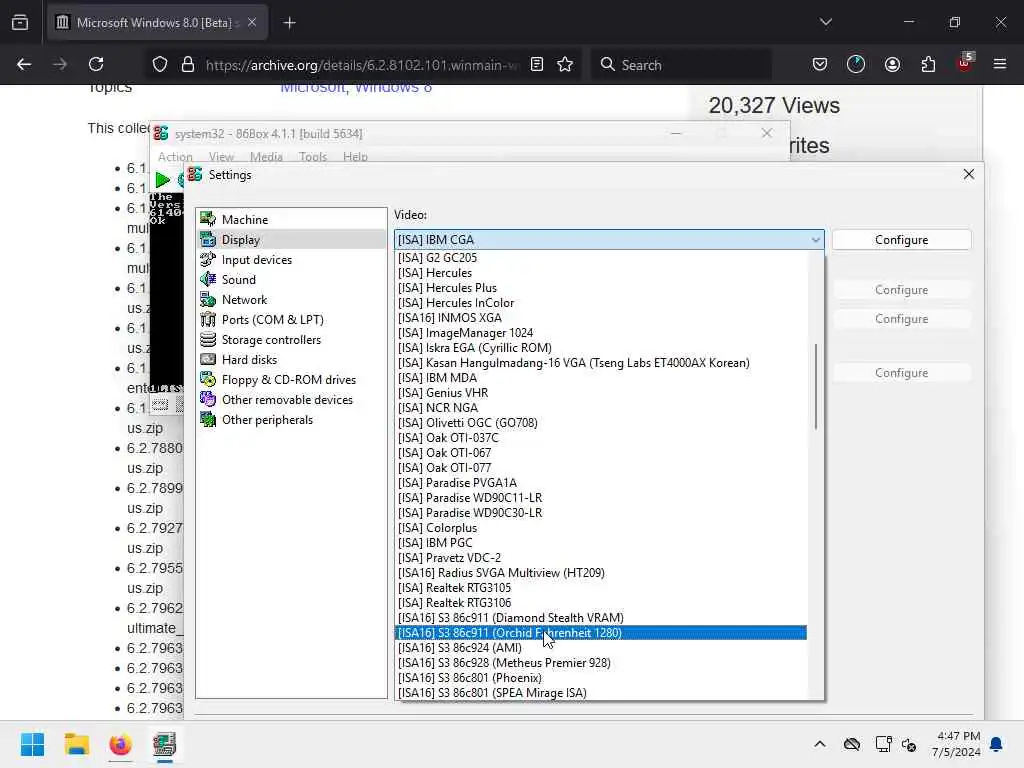Open Windows Start menu
Screen dimensions: 1024x768
pyautogui.click(x=32, y=744)
